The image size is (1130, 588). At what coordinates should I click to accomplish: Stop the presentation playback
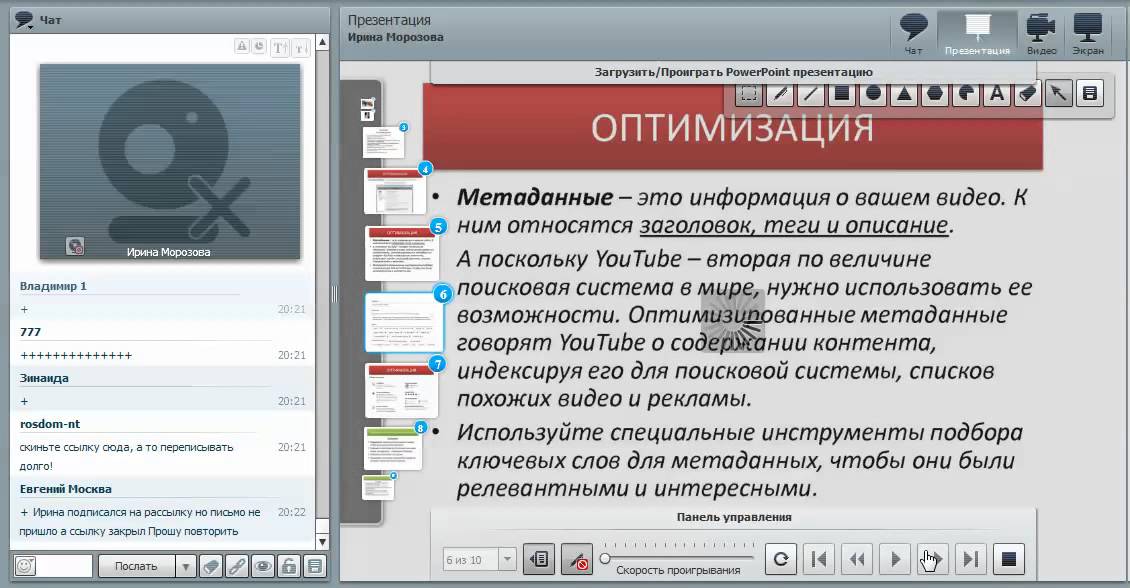tap(1009, 559)
